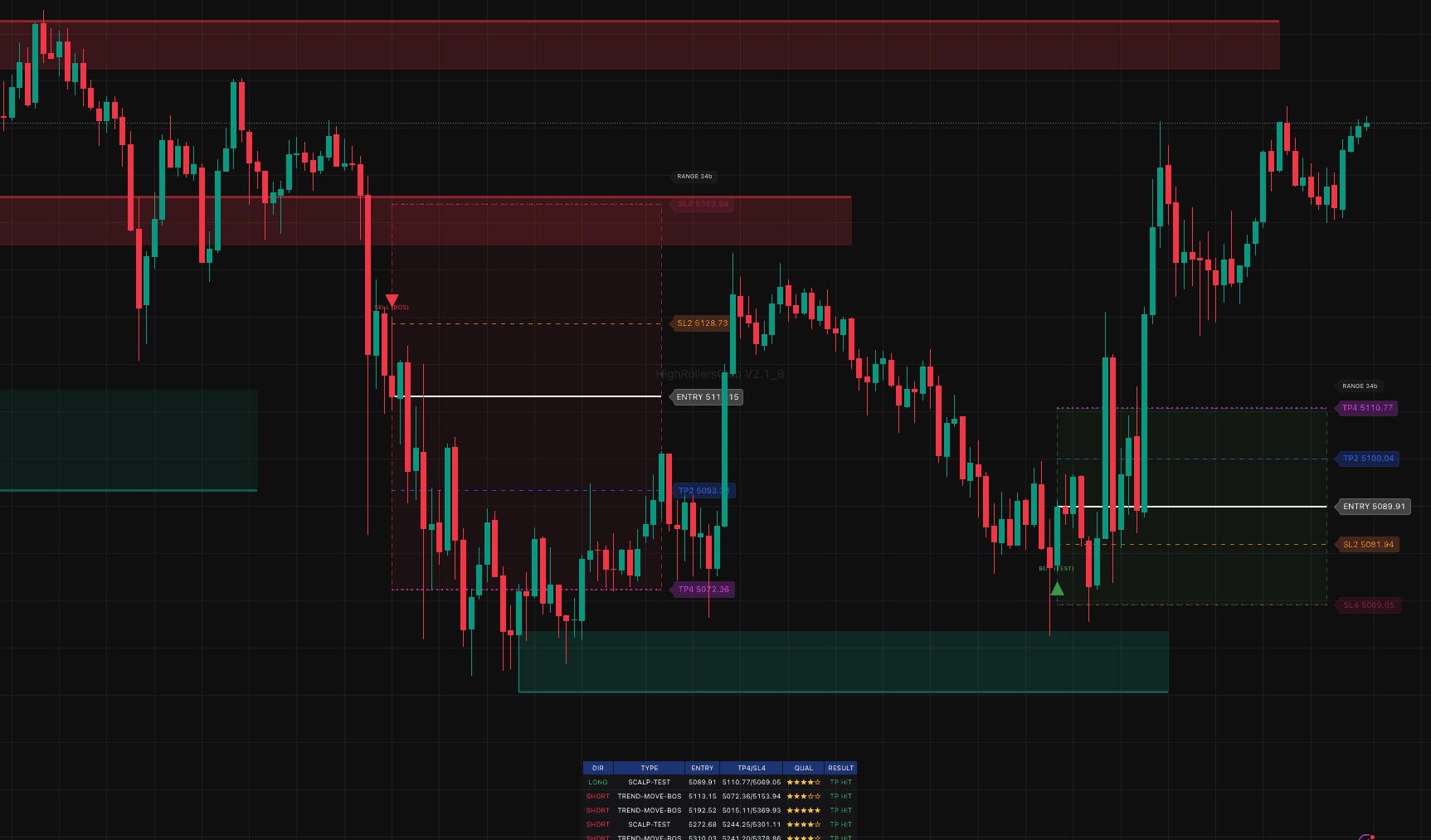Select the TP4 5110.77 price label

tap(1367, 408)
